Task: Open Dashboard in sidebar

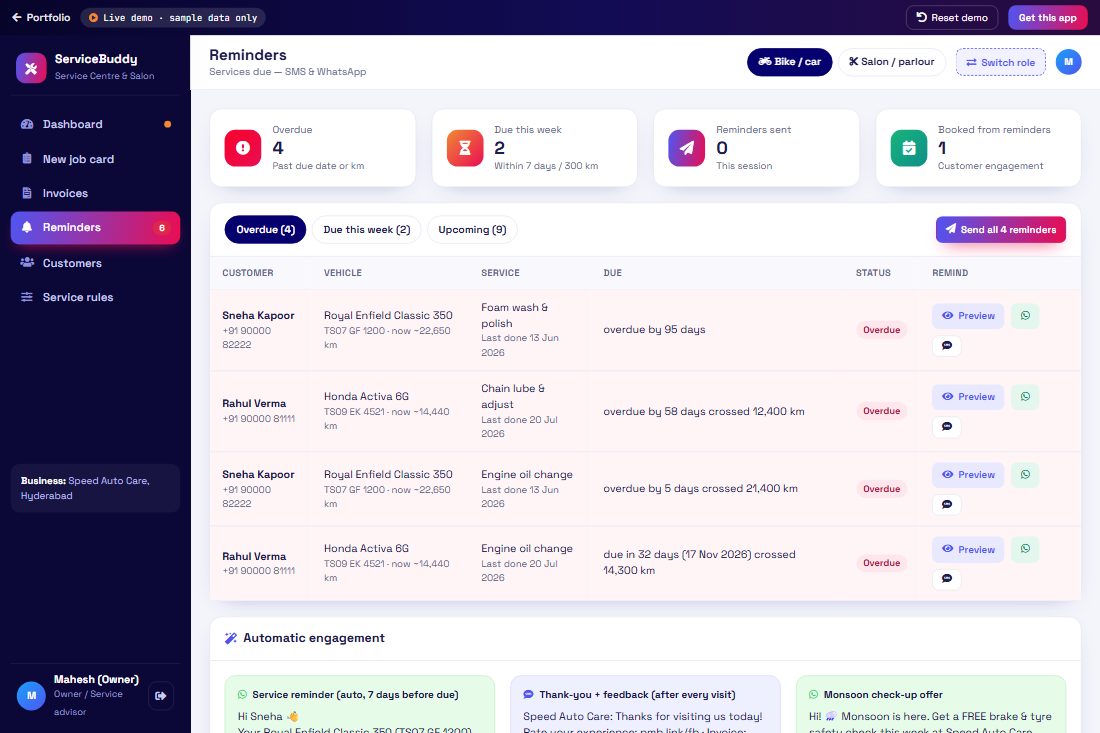Action: point(95,124)
